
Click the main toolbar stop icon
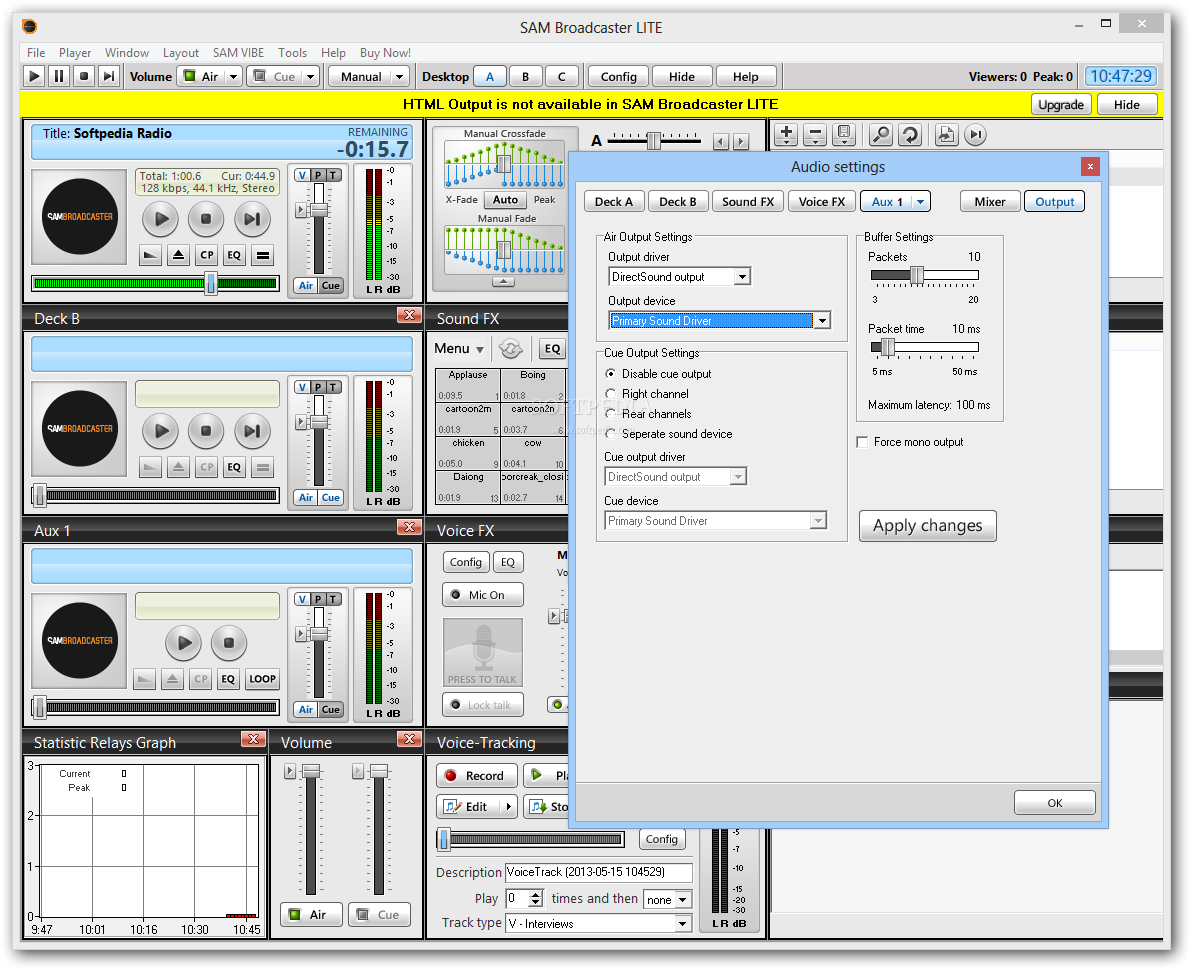click(x=84, y=76)
